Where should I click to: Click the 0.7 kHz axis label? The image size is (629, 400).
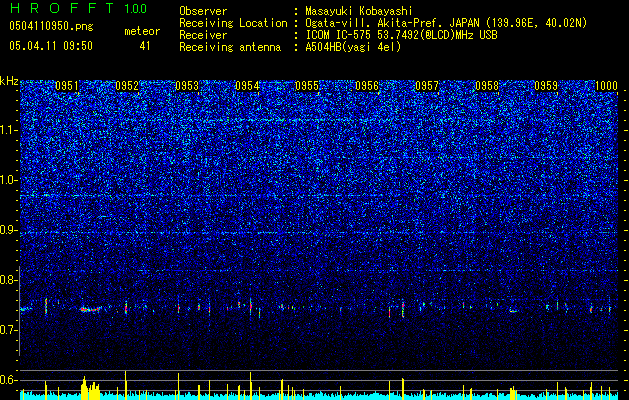tap(9, 330)
